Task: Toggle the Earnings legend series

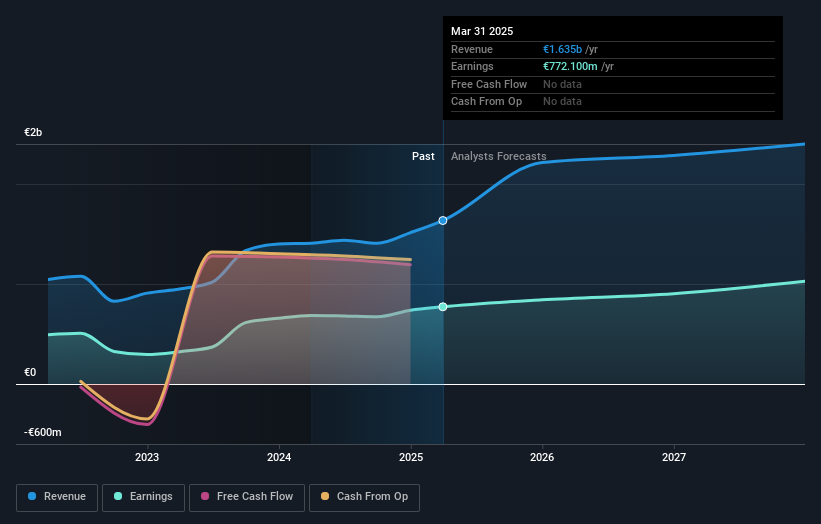Action: tap(143, 497)
